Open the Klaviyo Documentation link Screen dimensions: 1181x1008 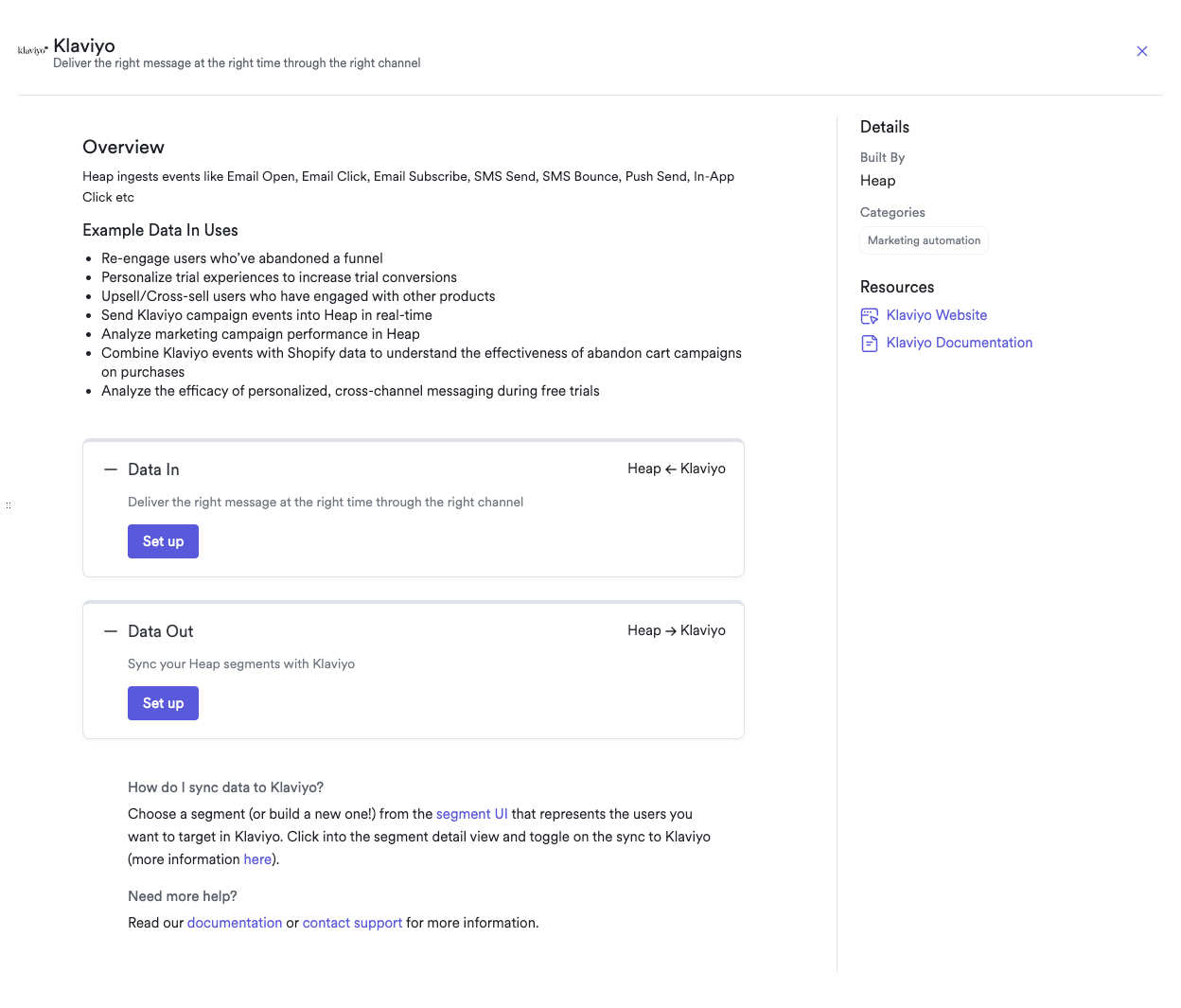(959, 343)
